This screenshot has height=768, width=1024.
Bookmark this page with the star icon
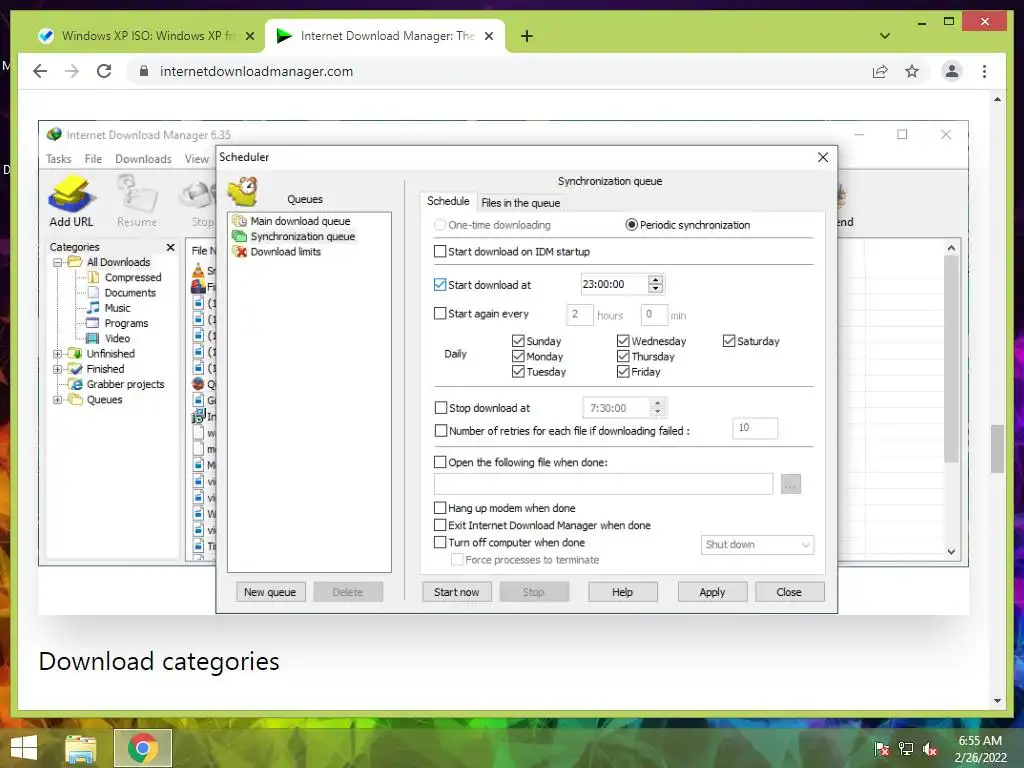pos(912,71)
